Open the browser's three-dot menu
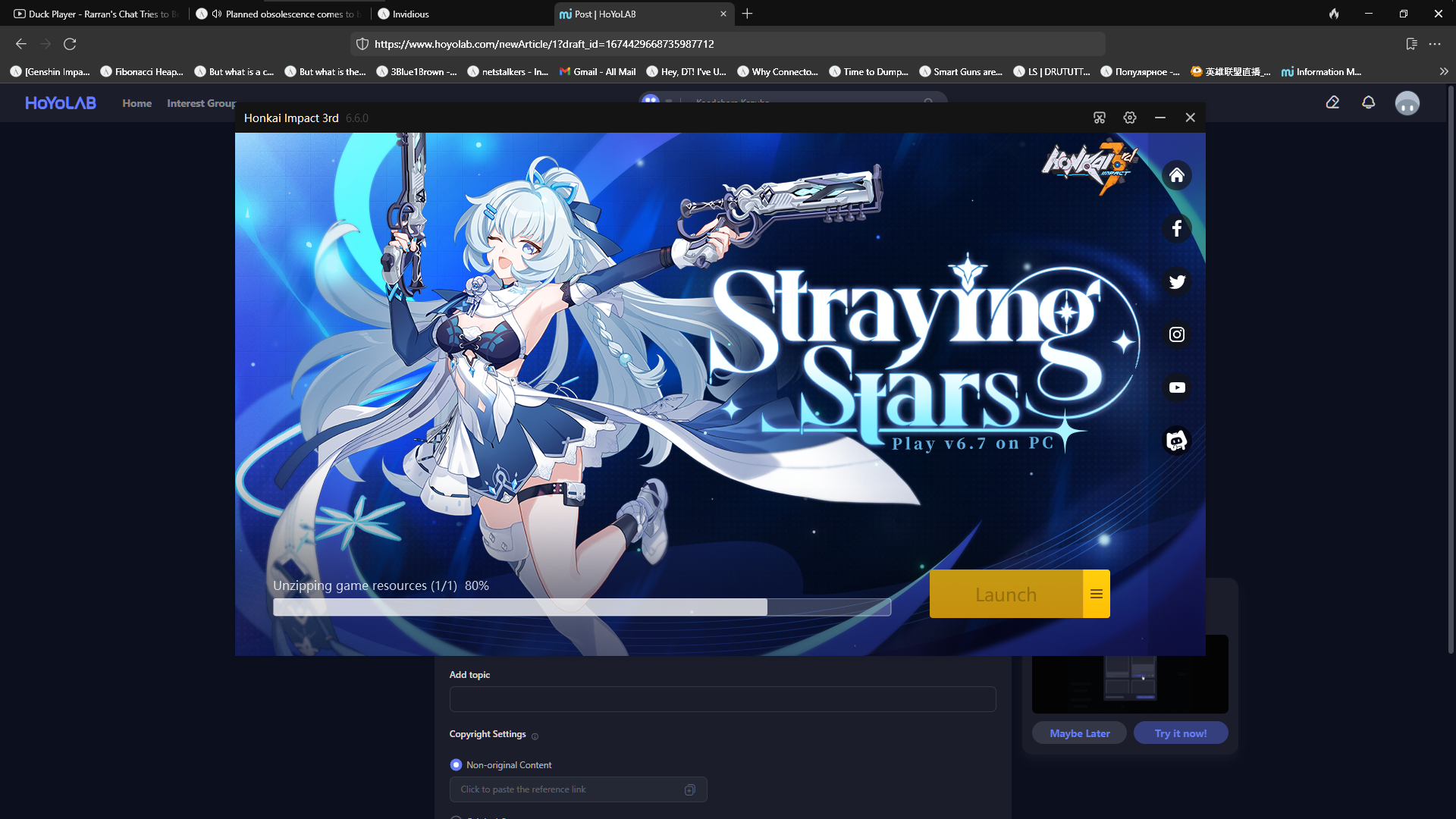The height and width of the screenshot is (819, 1456). click(x=1436, y=44)
